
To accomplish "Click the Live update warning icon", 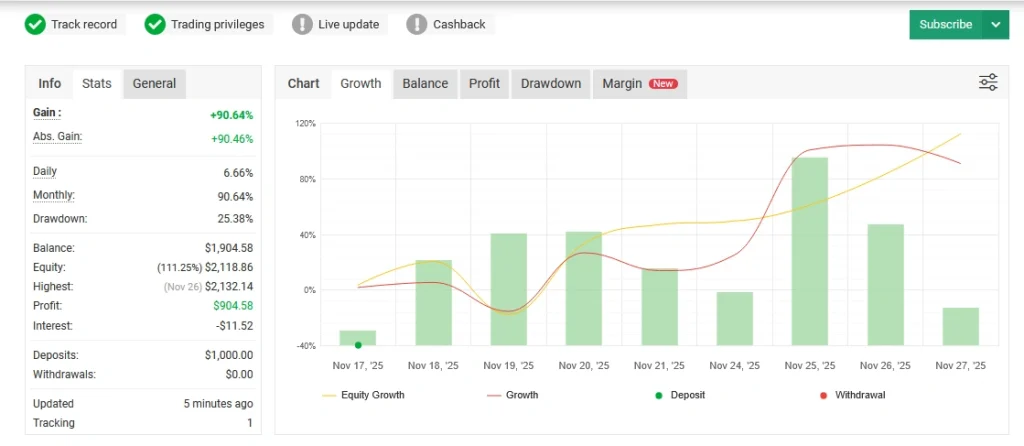I will 302,24.
